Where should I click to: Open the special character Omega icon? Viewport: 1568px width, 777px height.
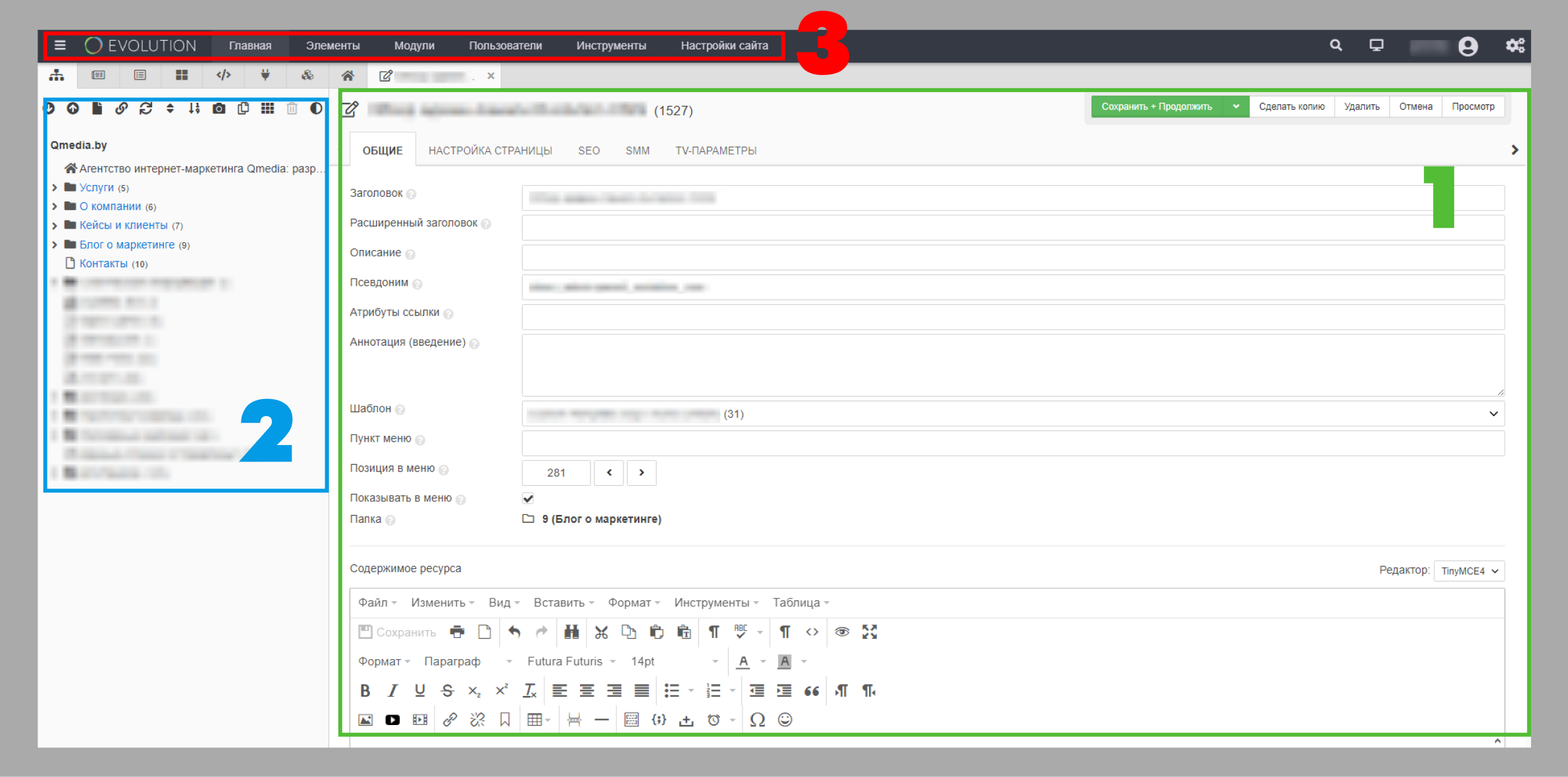tap(757, 720)
